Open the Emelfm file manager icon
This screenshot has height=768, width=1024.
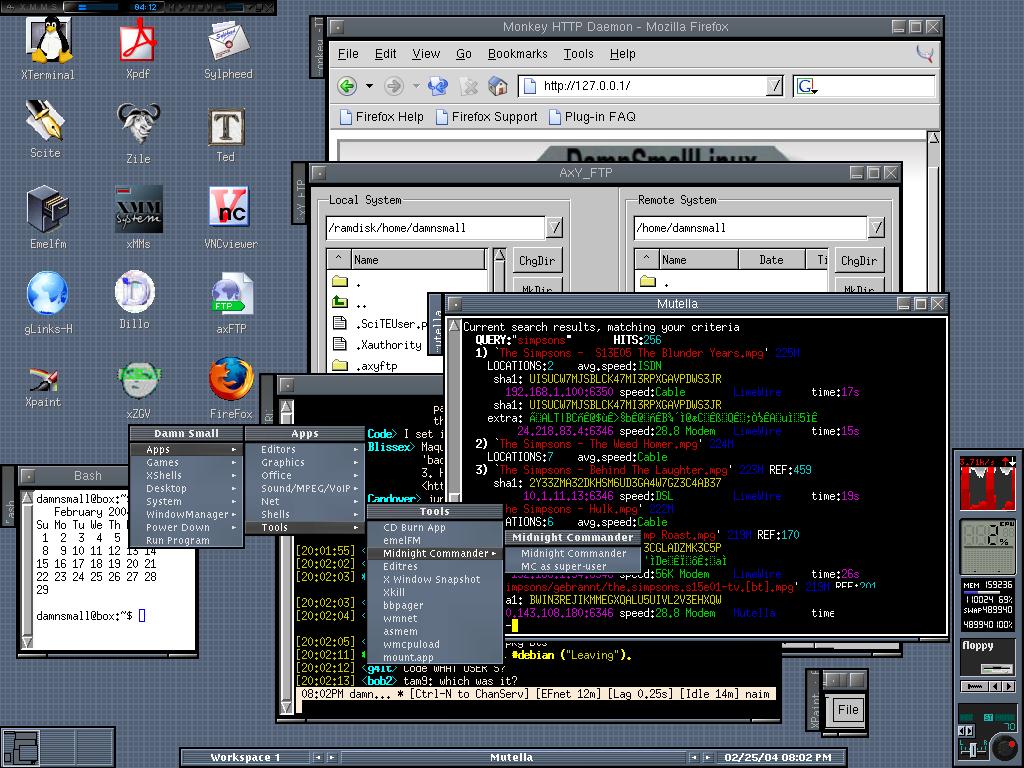(x=48, y=209)
